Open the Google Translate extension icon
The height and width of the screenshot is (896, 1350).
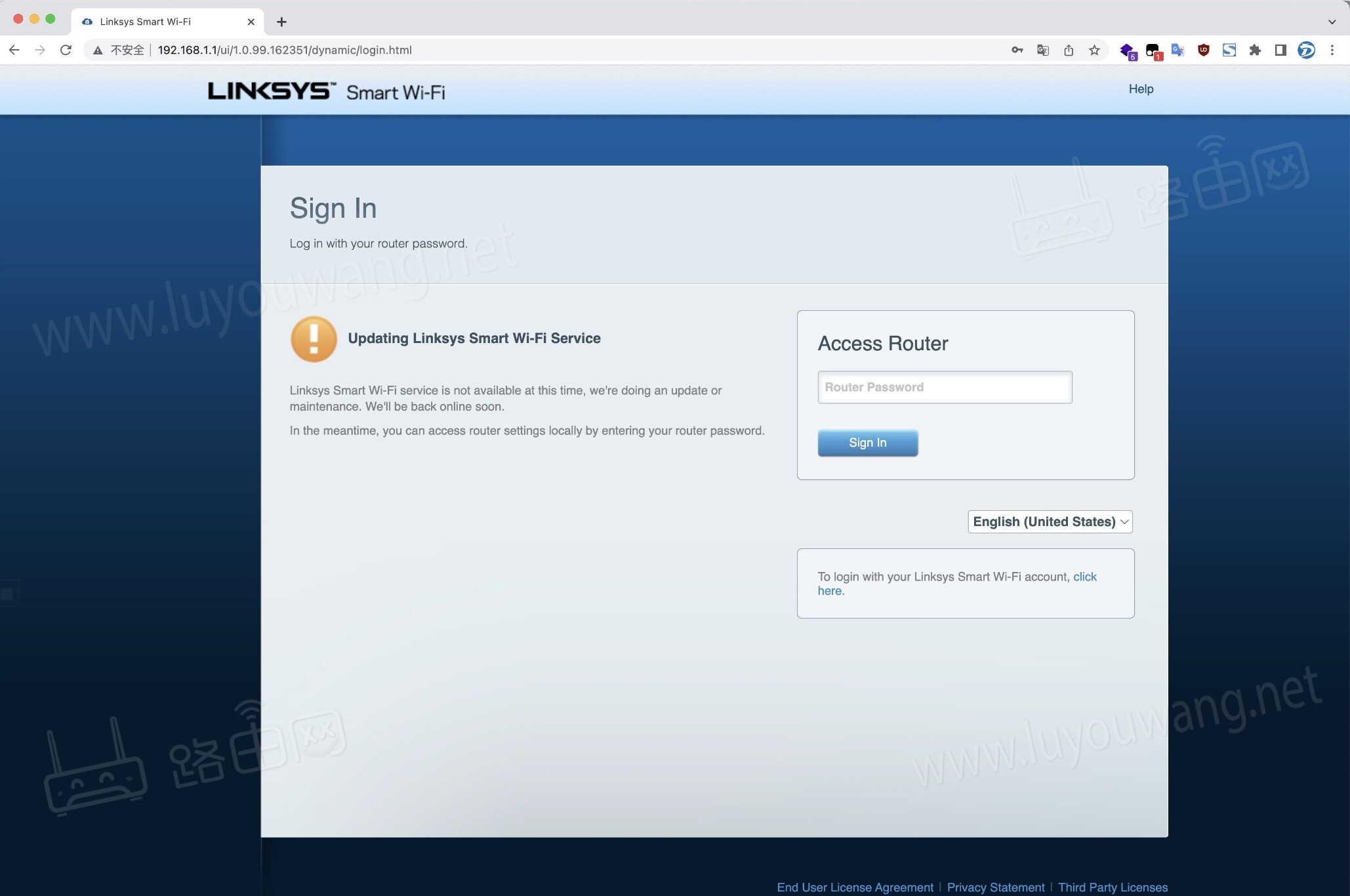[x=1178, y=50]
